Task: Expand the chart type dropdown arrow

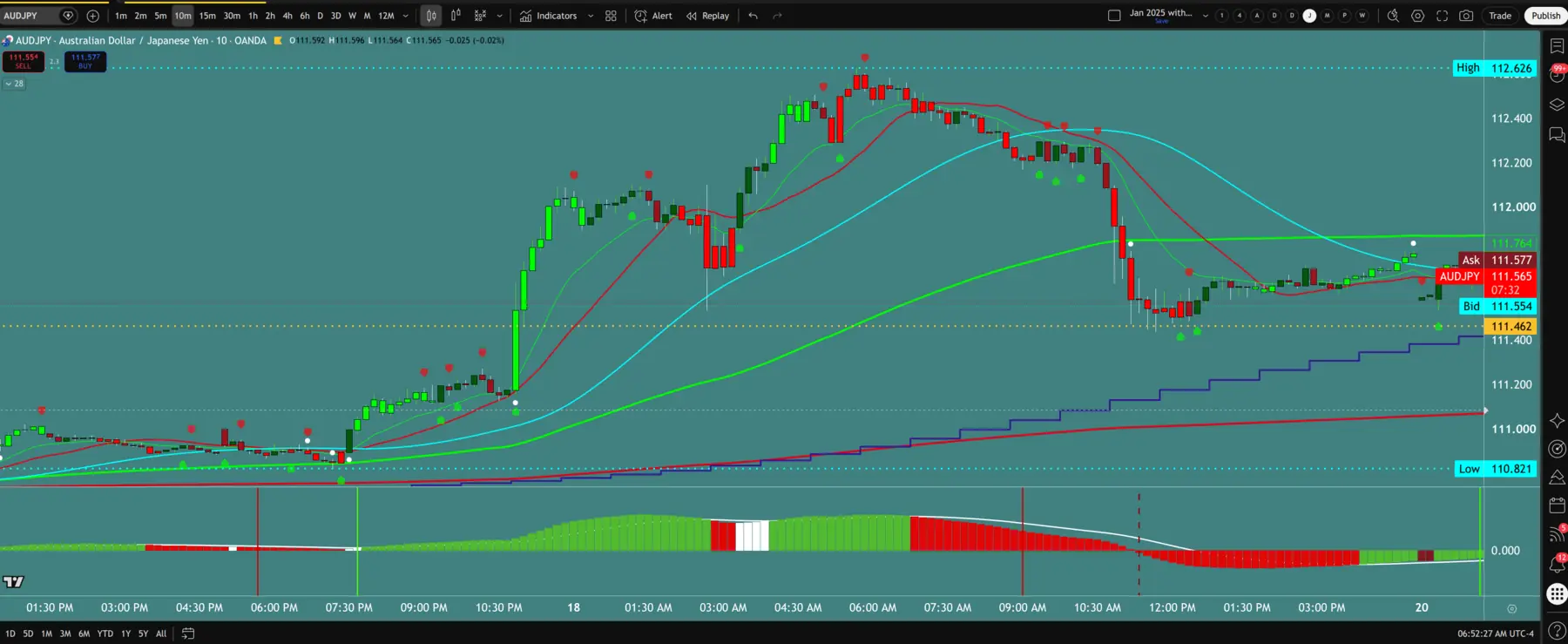Action: (499, 16)
